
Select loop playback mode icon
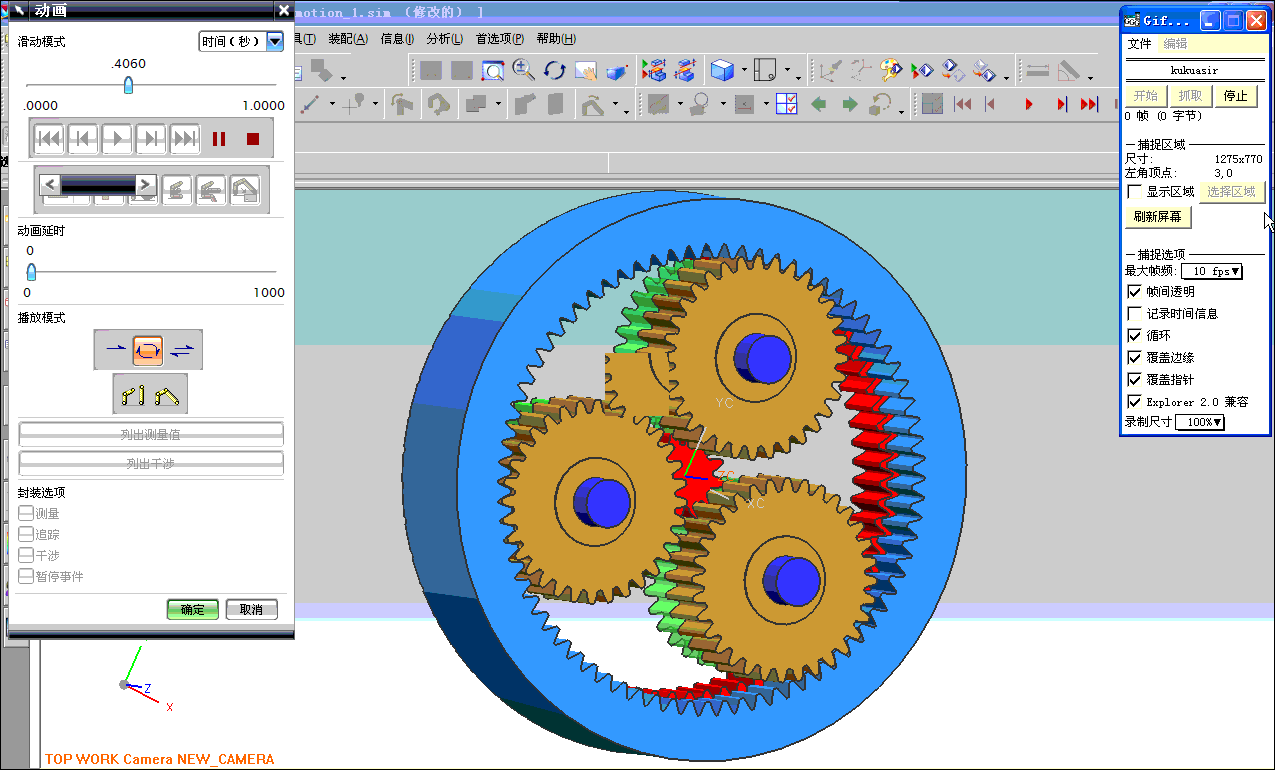pyautogui.click(x=148, y=349)
